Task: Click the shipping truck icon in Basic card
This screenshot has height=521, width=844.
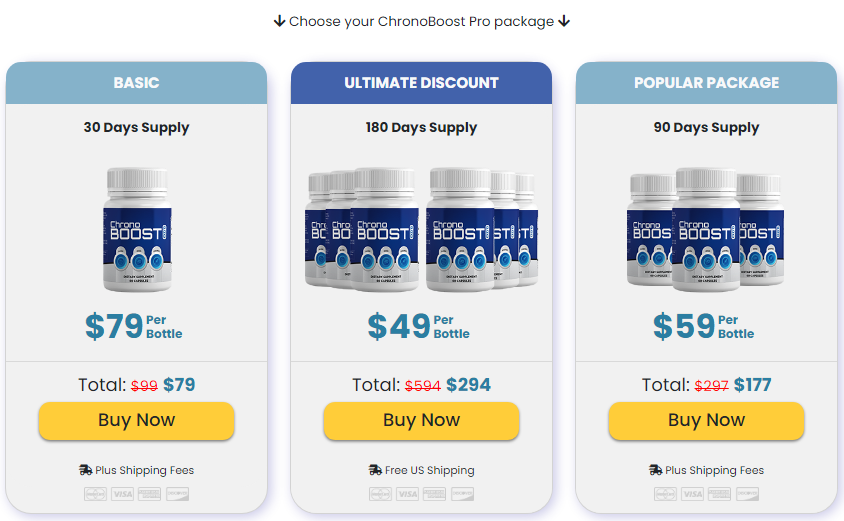Action: tap(85, 470)
